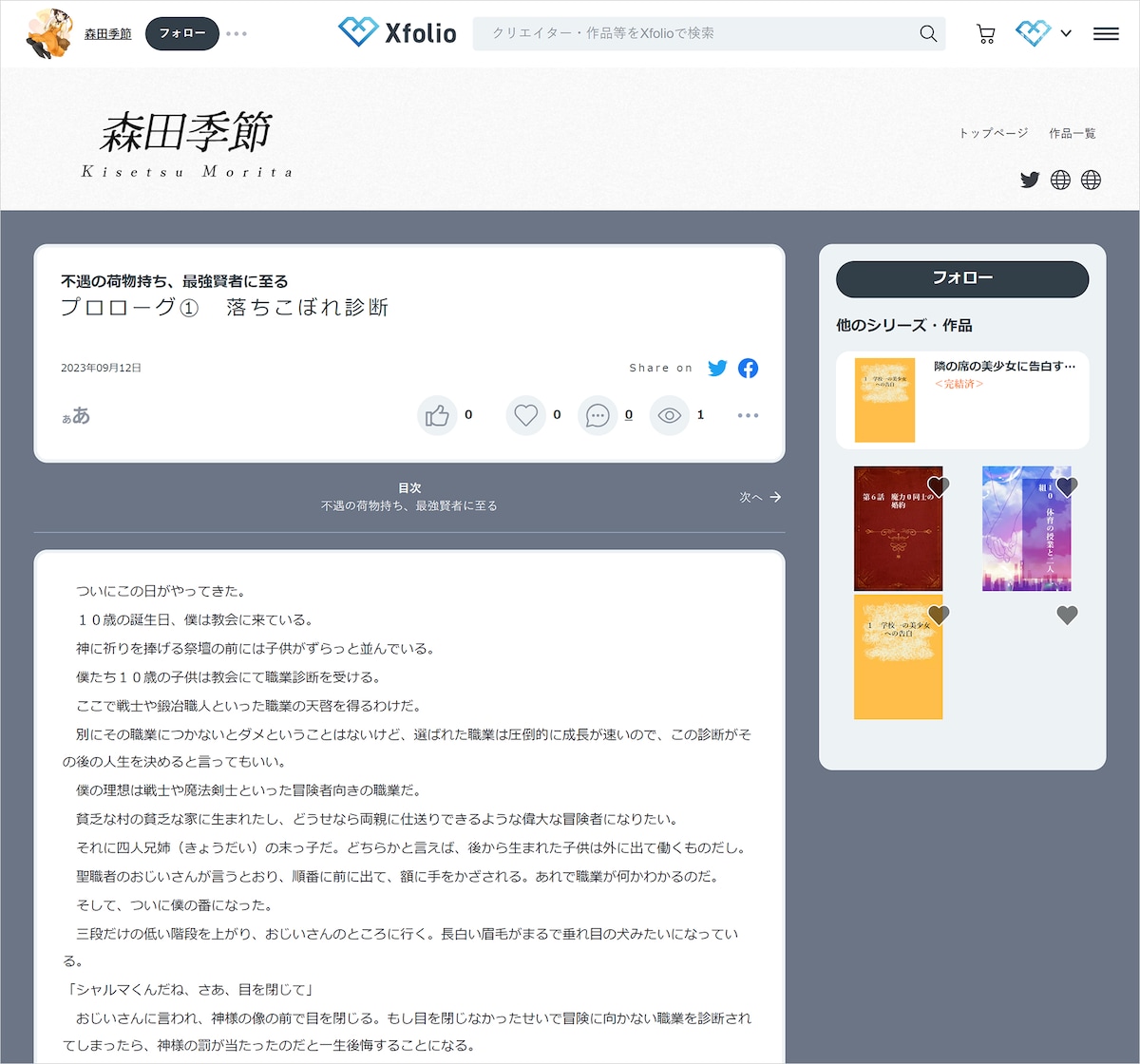Open the hamburger menu icon
1140x1064 pixels.
1106,34
